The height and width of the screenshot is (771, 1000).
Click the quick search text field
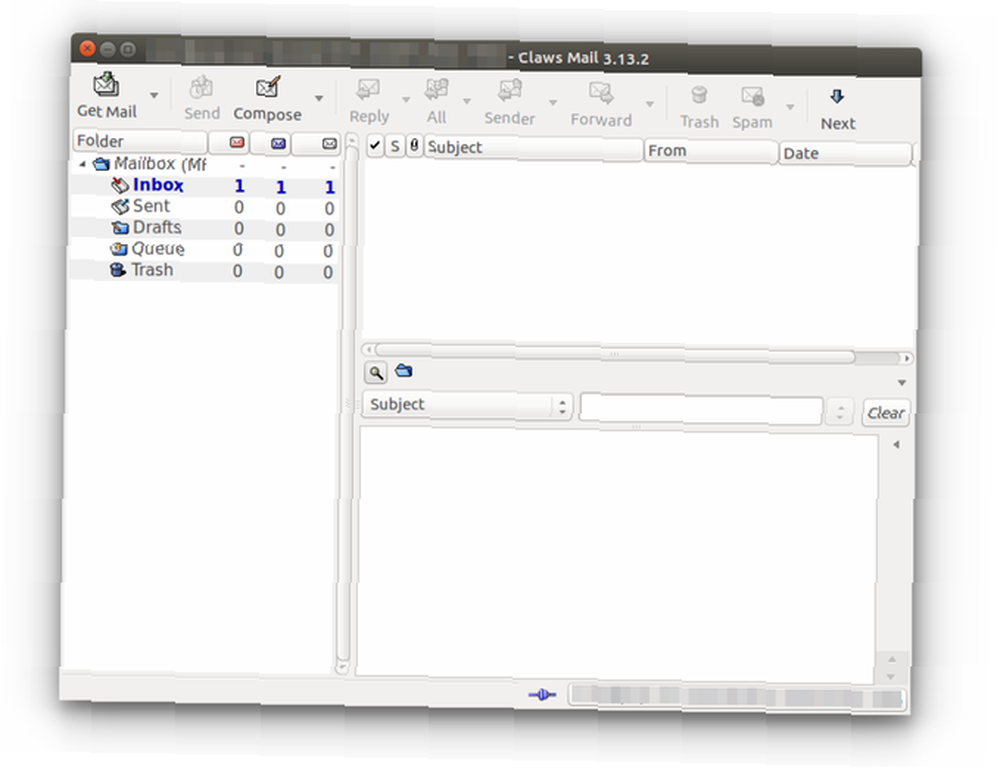tap(701, 409)
